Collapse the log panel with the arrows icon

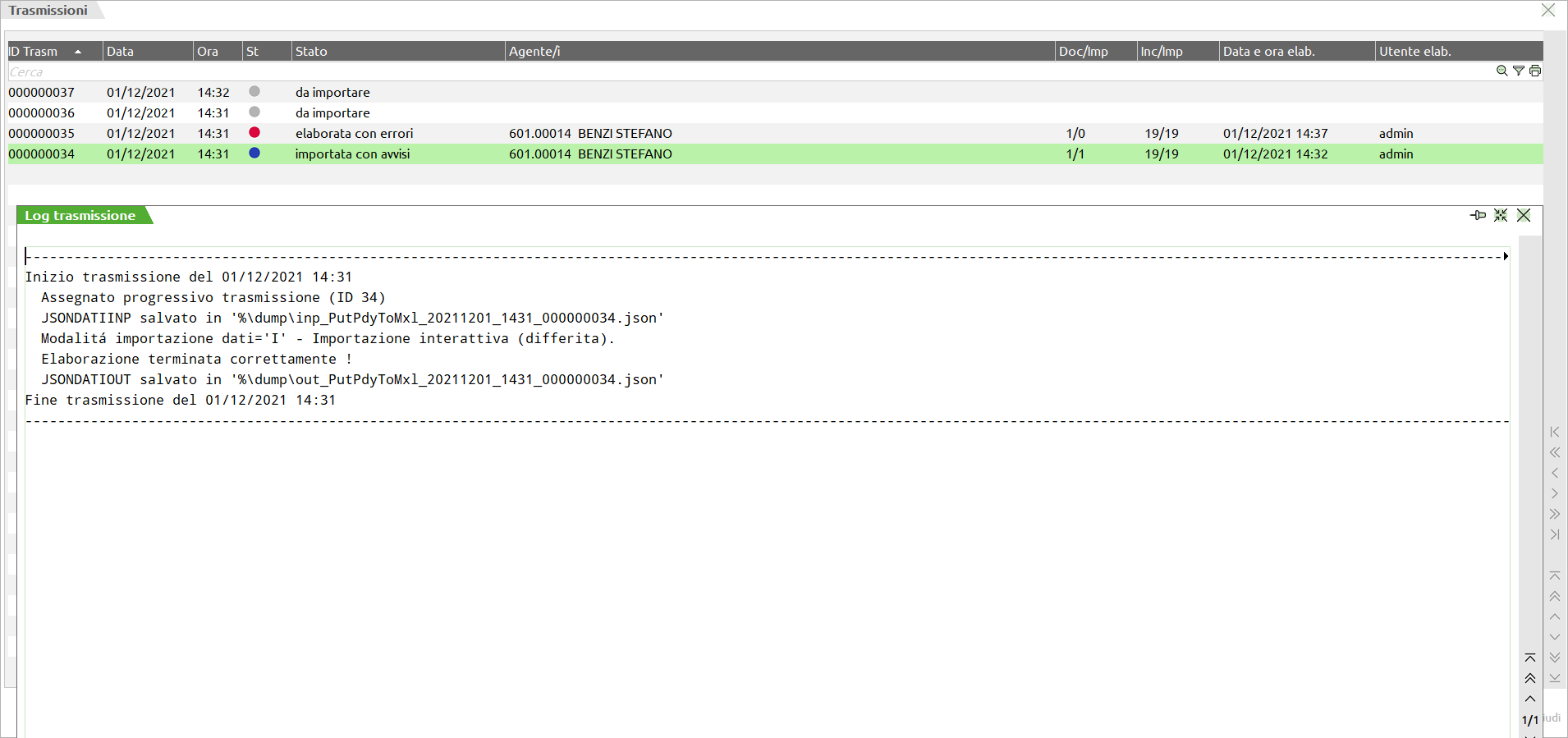click(x=1501, y=215)
